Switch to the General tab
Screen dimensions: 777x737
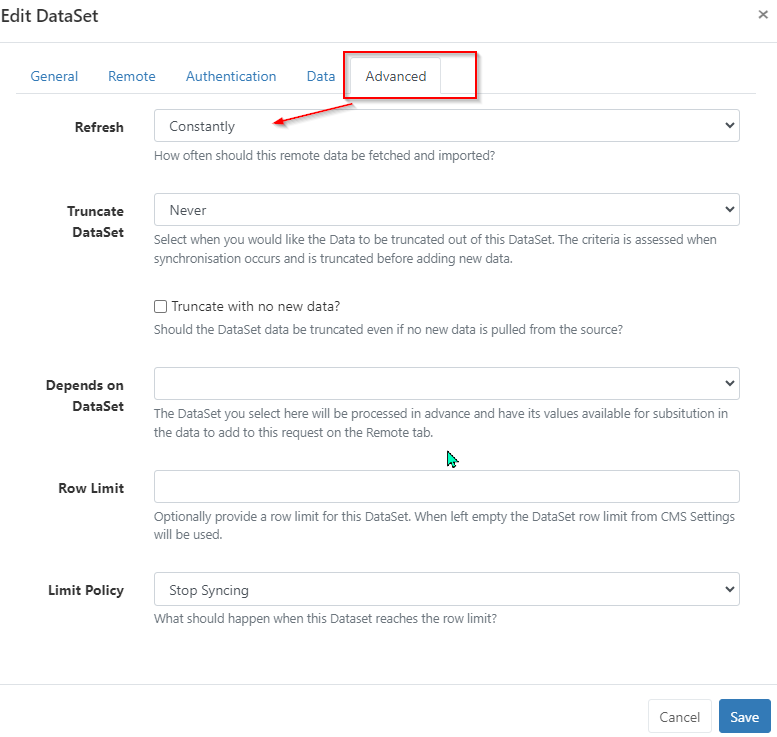[x=54, y=76]
